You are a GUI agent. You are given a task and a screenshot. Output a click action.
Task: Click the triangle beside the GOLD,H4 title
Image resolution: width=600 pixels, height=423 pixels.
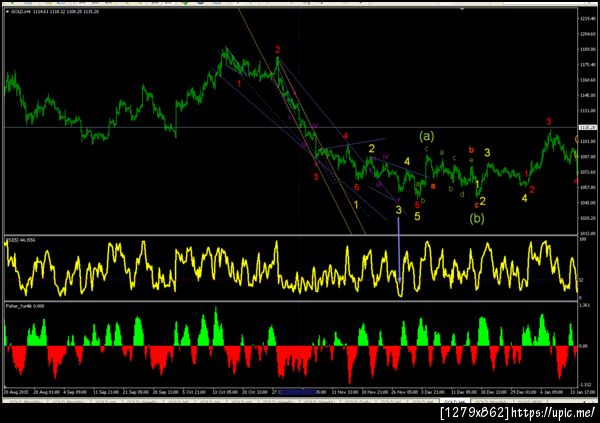(x=8, y=12)
